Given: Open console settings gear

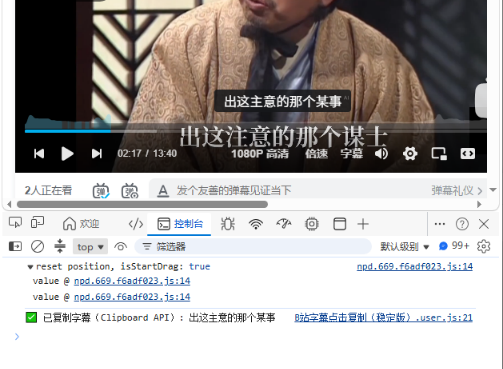Looking at the screenshot, I should point(484,247).
